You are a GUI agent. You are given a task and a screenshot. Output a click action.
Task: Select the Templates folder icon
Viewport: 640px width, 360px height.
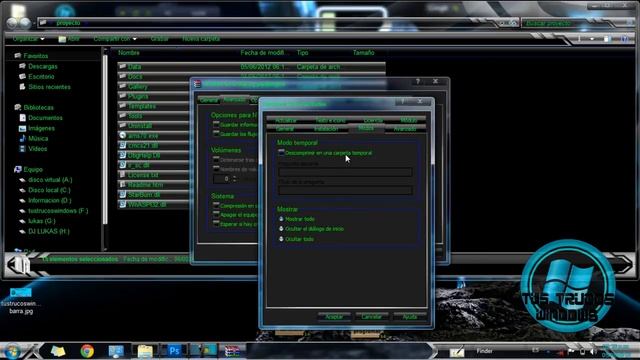click(122, 106)
